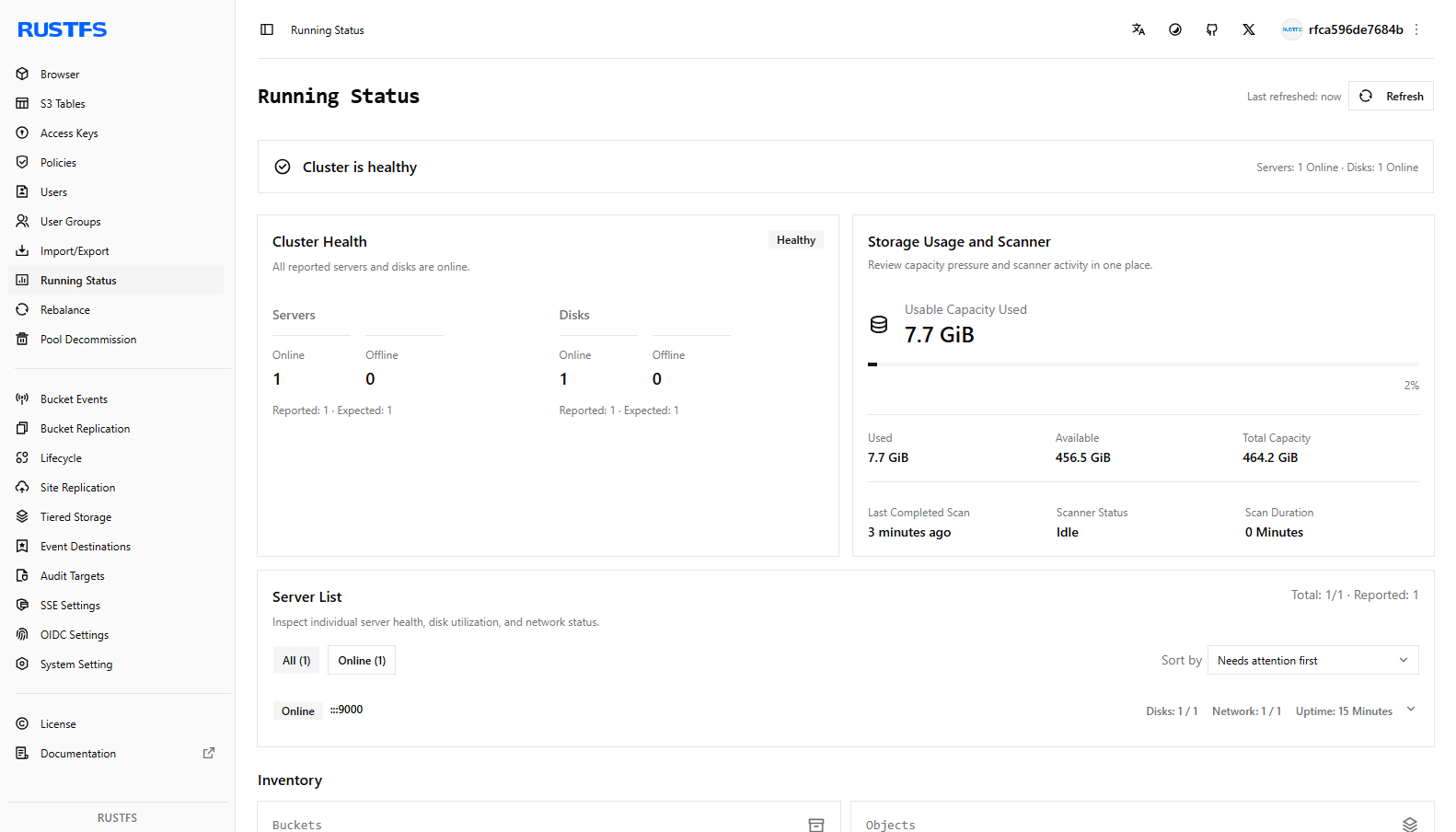Screen dimensions: 1456x832
Task: Open Bucket Replication in the sidebar
Action: (115, 428)
